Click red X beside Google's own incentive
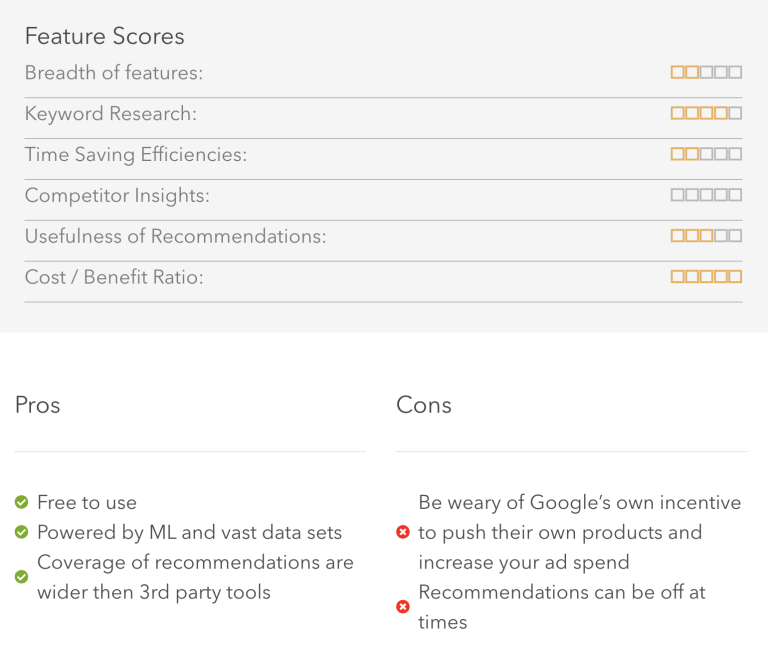This screenshot has width=768, height=648. [x=403, y=532]
